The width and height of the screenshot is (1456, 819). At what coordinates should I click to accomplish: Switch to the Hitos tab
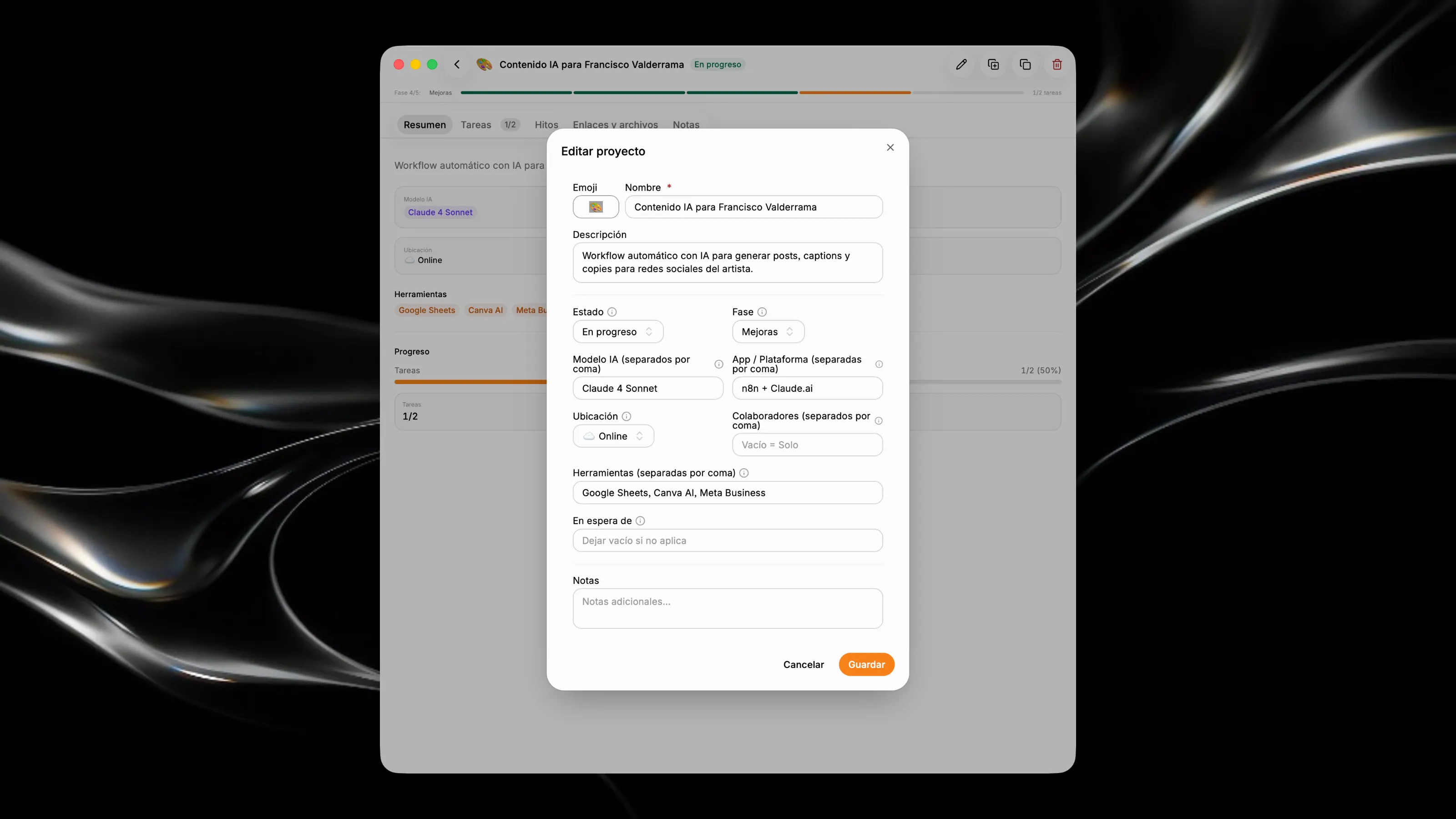[546, 125]
